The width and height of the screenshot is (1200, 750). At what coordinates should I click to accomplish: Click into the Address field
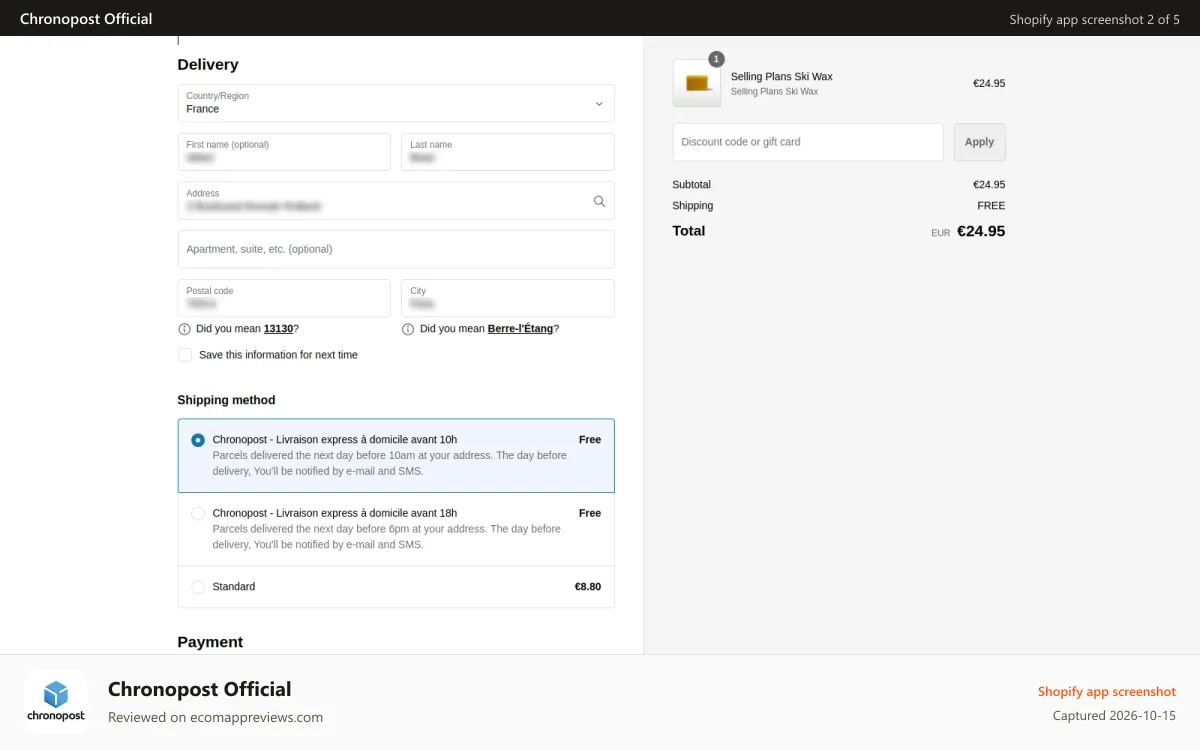pos(396,201)
